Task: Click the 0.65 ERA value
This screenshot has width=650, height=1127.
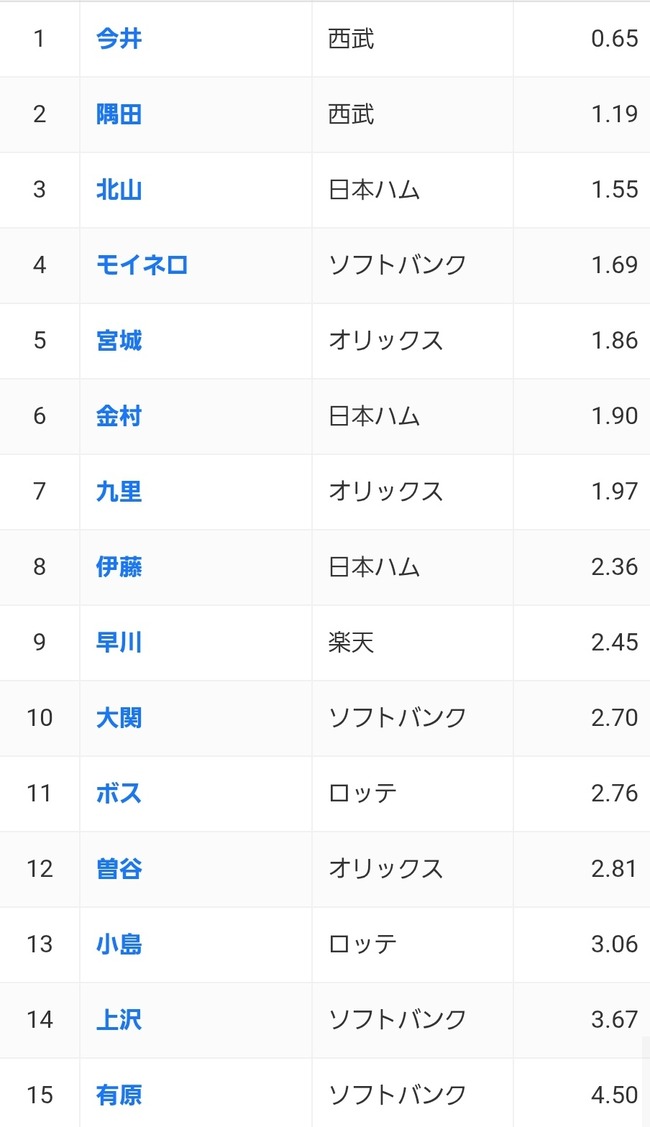Action: 614,39
